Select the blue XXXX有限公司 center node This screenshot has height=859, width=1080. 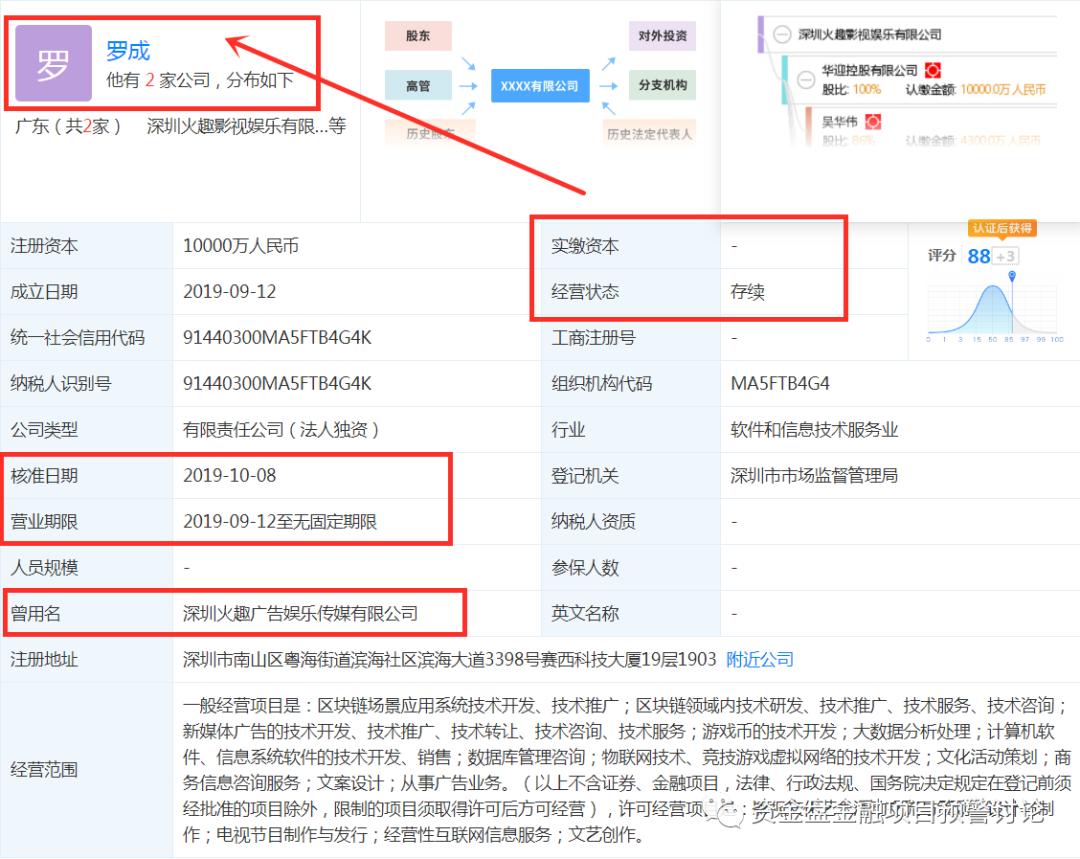[x=539, y=85]
